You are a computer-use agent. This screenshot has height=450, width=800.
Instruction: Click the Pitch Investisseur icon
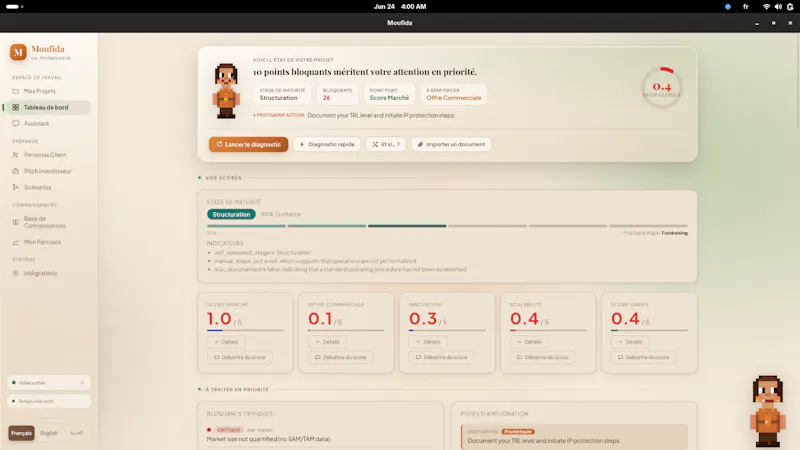(x=15, y=171)
